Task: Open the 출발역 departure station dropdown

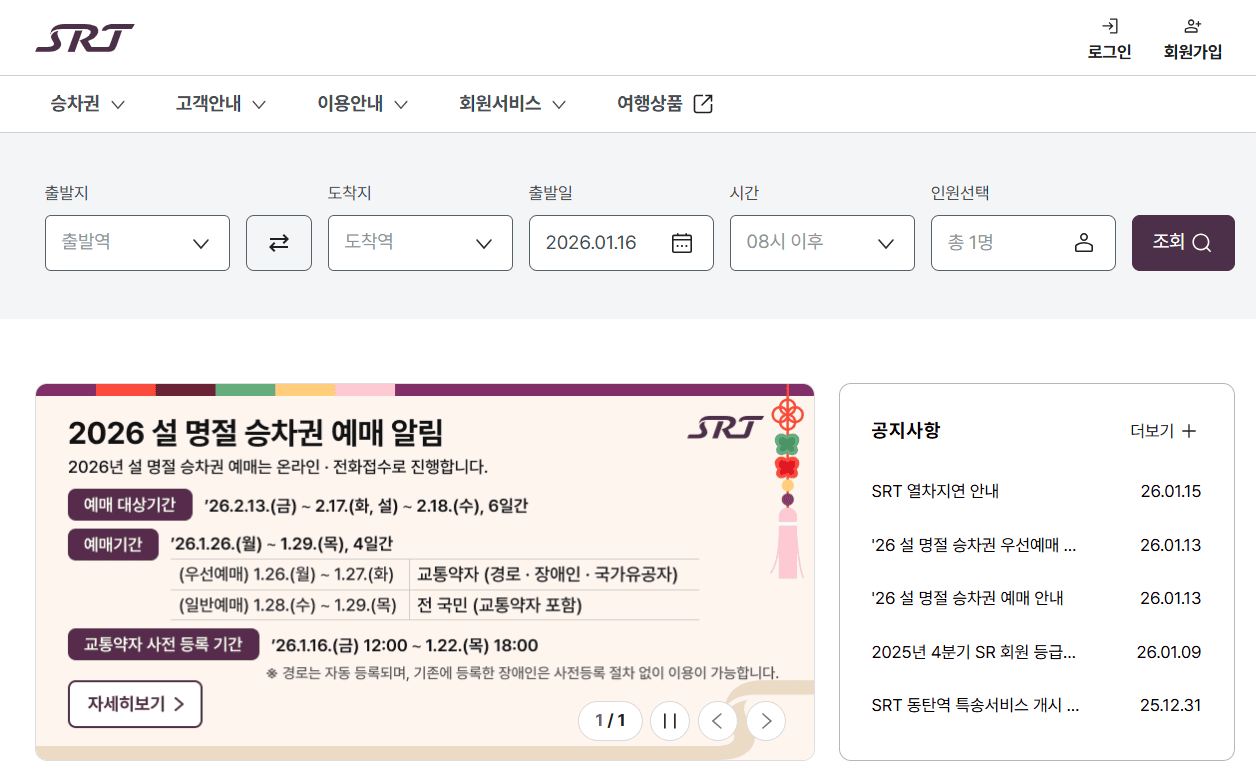Action: 137,243
